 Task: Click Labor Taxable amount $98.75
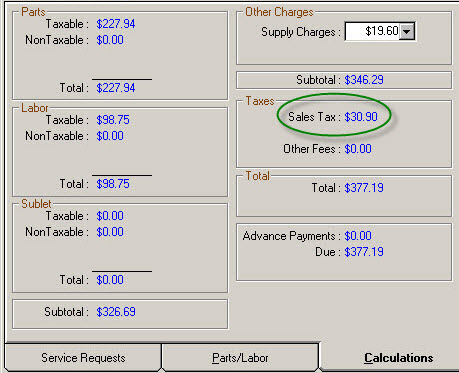tap(113, 120)
